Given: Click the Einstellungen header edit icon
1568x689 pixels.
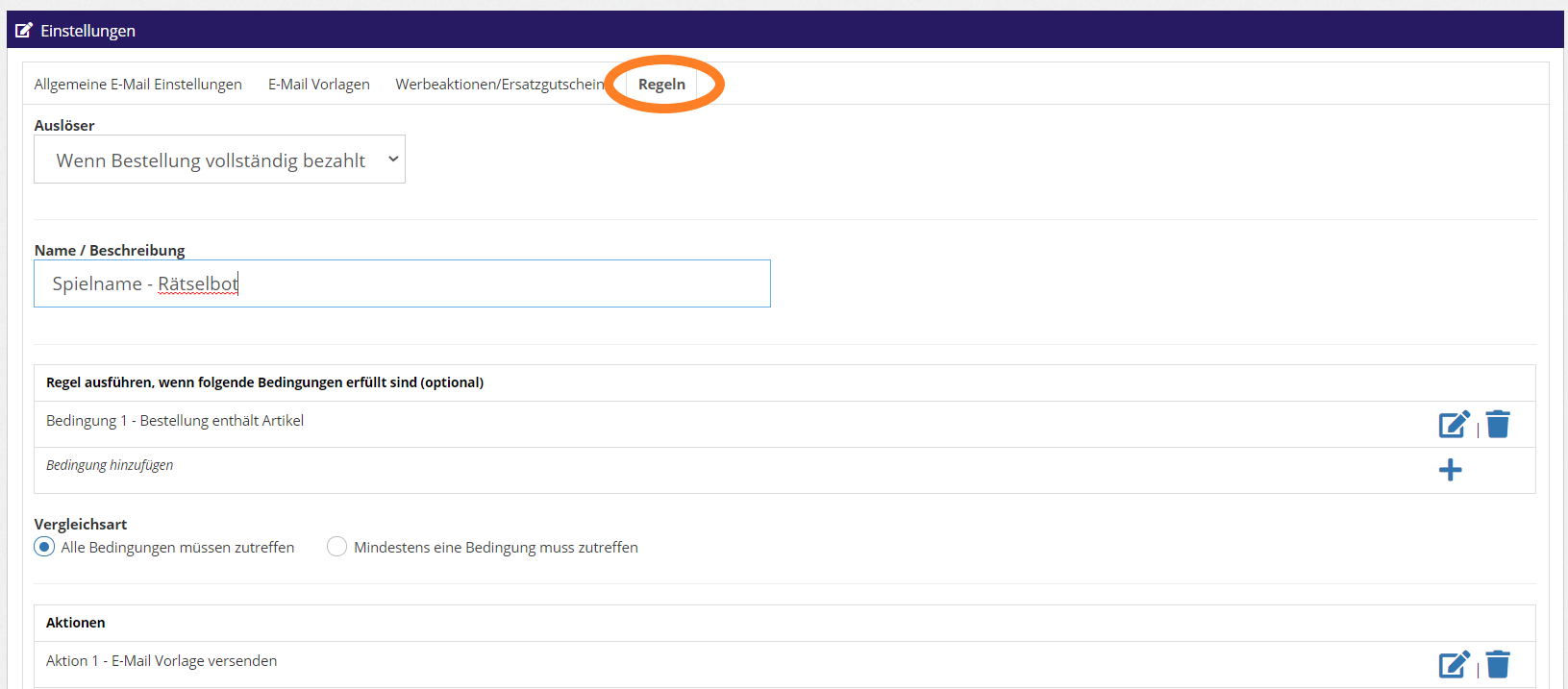Looking at the screenshot, I should (24, 31).
